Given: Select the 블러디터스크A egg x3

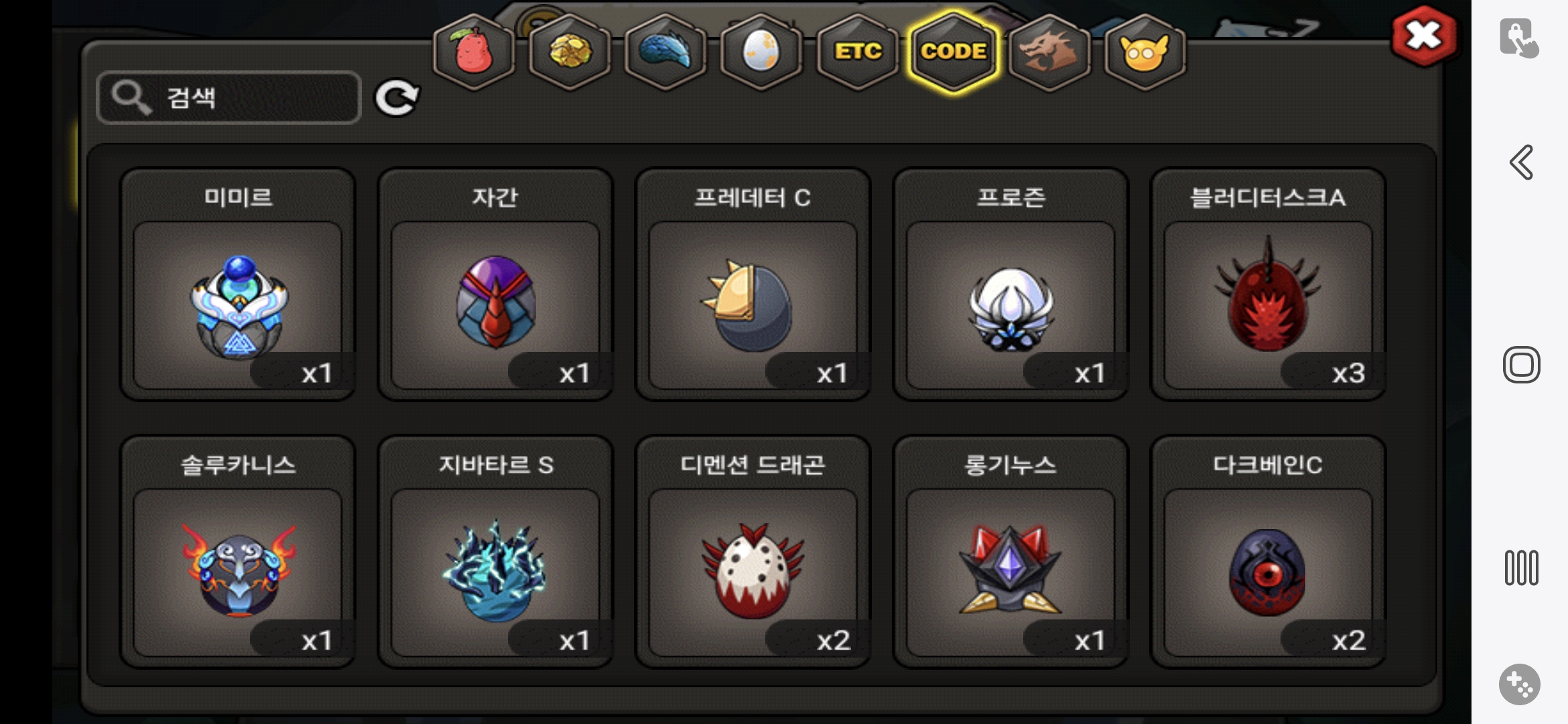Looking at the screenshot, I should point(1268,284).
